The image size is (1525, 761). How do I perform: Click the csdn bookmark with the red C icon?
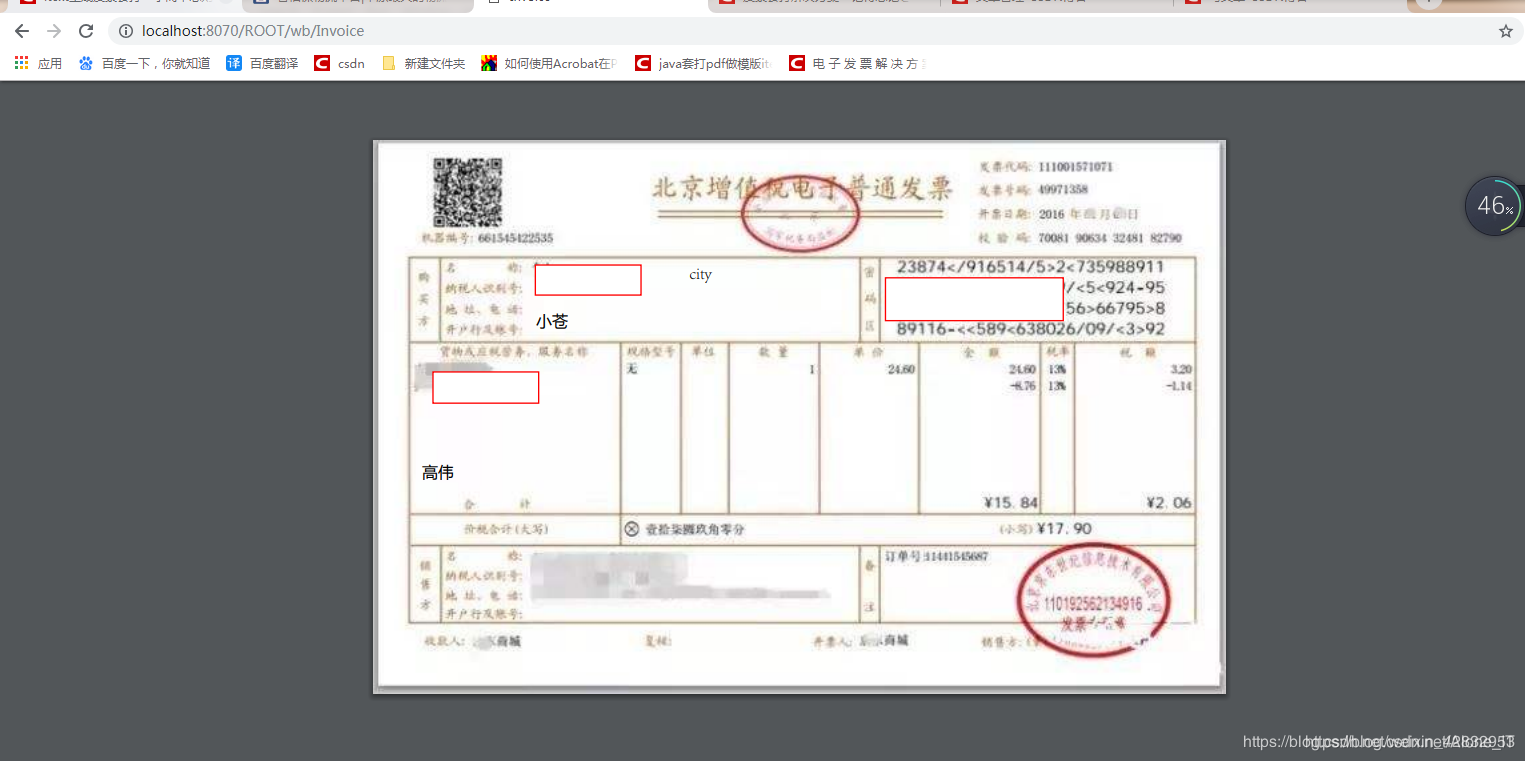coord(338,63)
